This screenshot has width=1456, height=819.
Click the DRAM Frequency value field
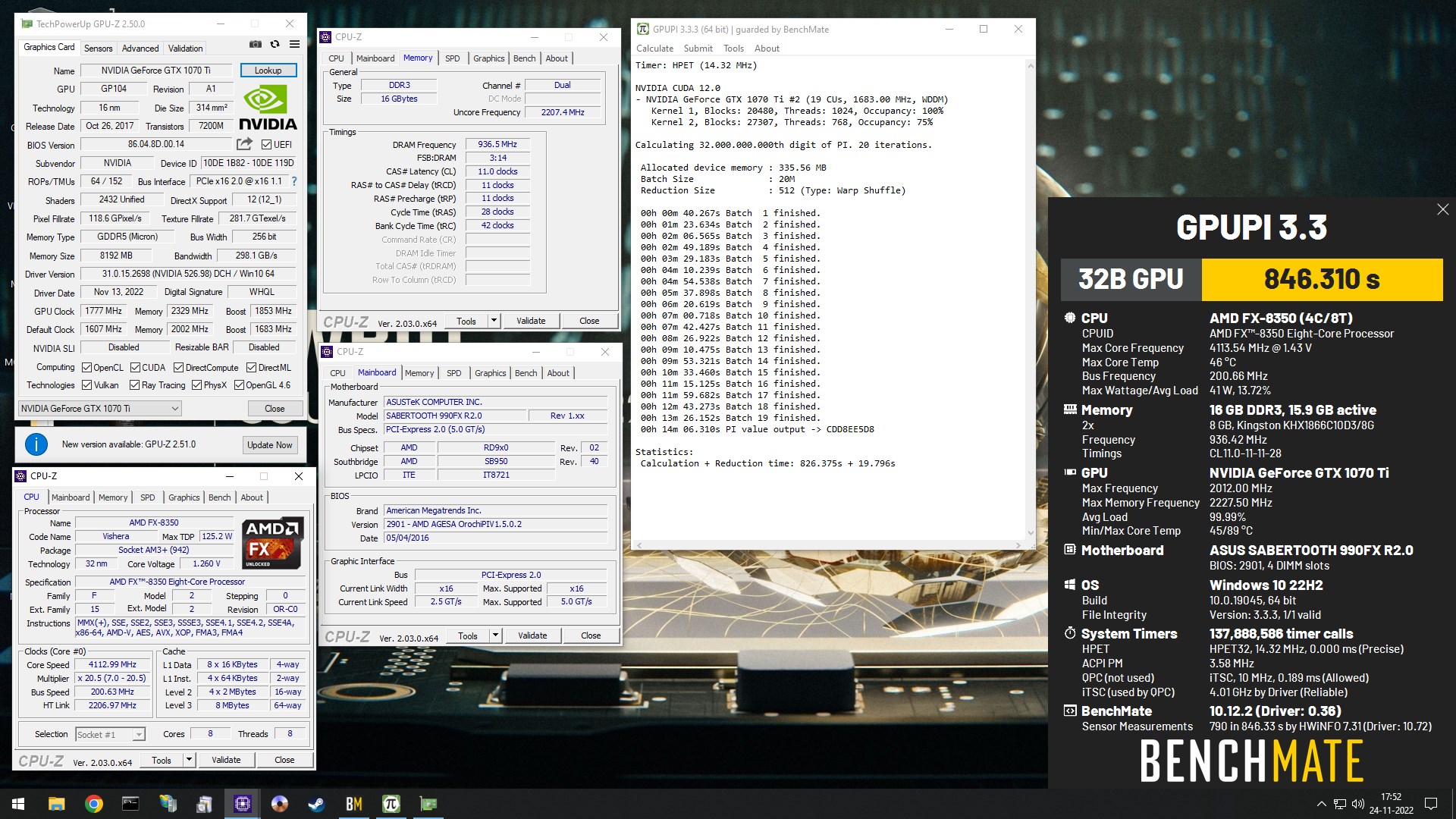[x=497, y=144]
